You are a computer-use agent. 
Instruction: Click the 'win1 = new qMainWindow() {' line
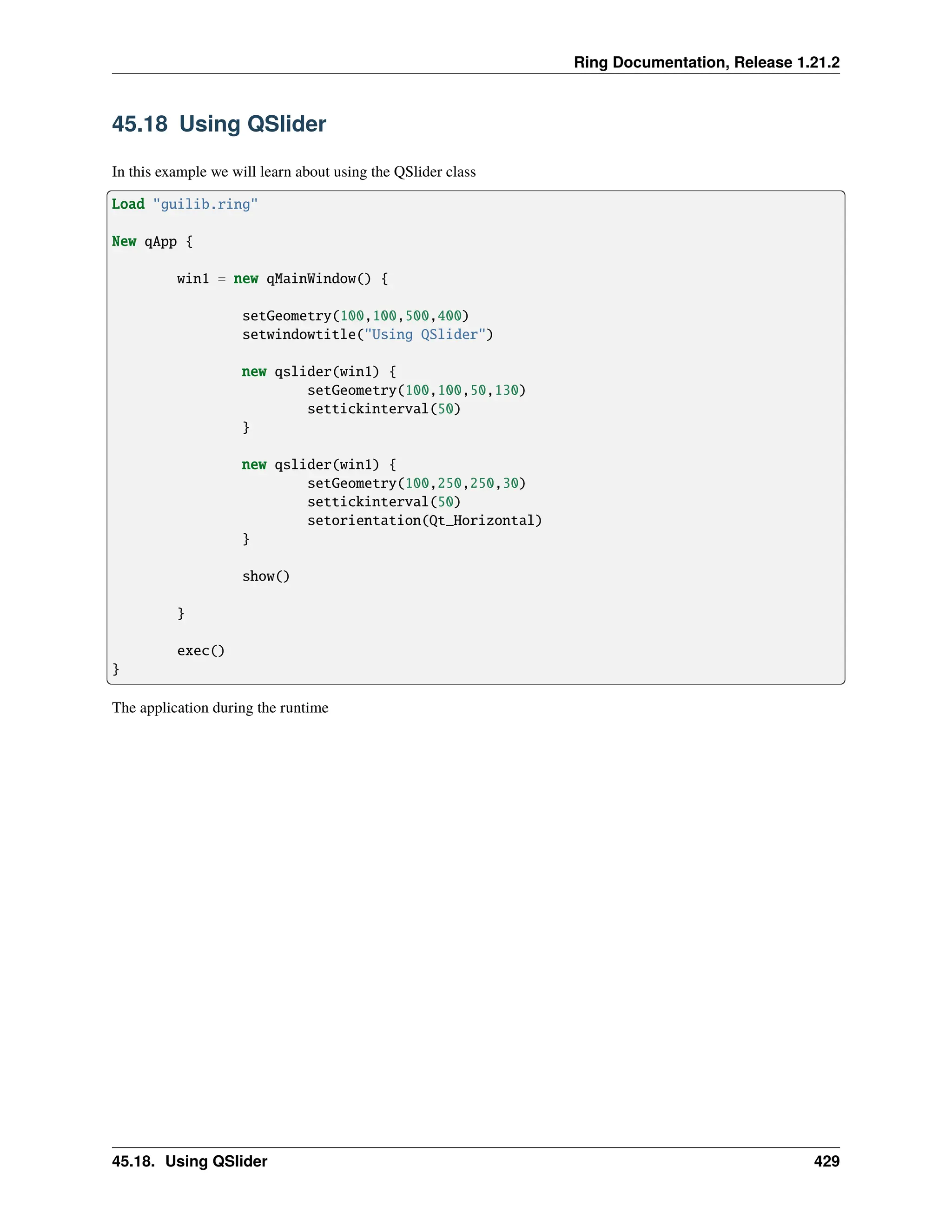[282, 278]
